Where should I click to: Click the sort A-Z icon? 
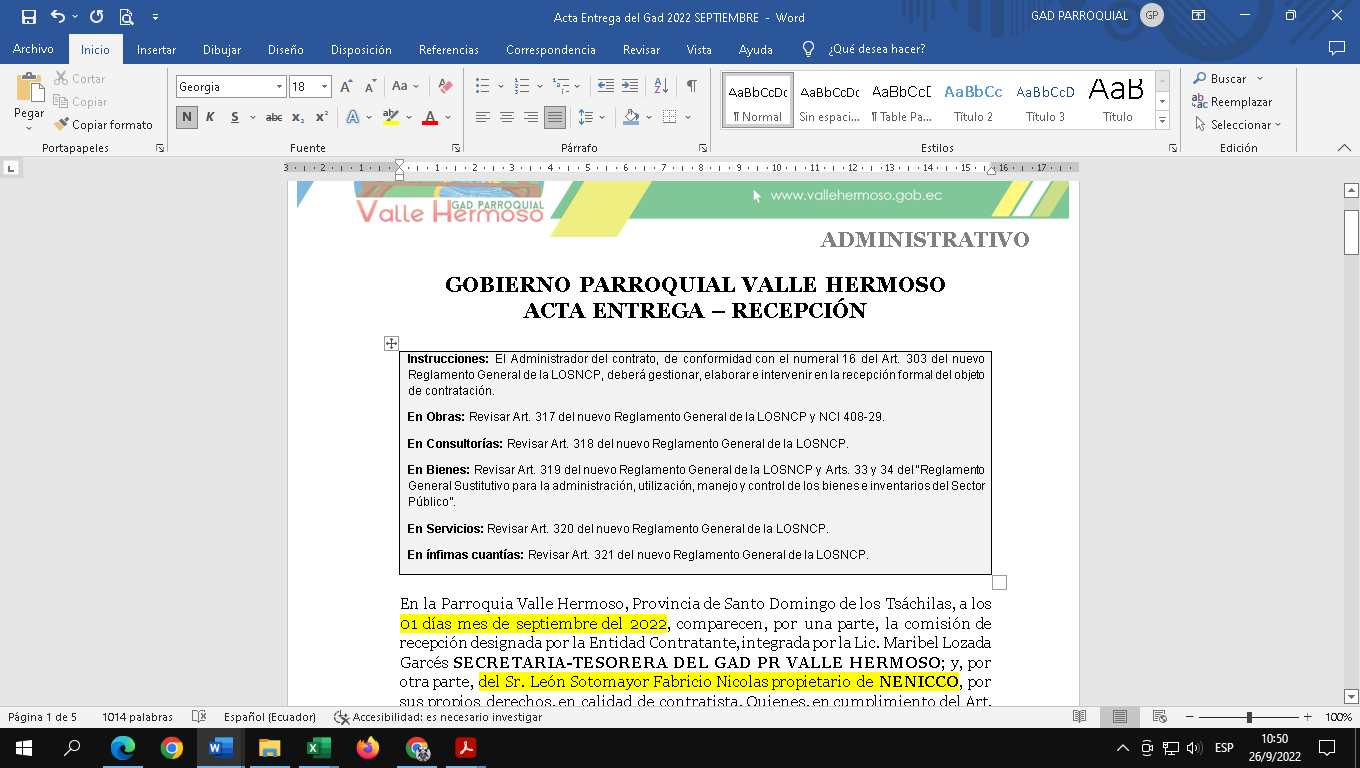tap(660, 87)
